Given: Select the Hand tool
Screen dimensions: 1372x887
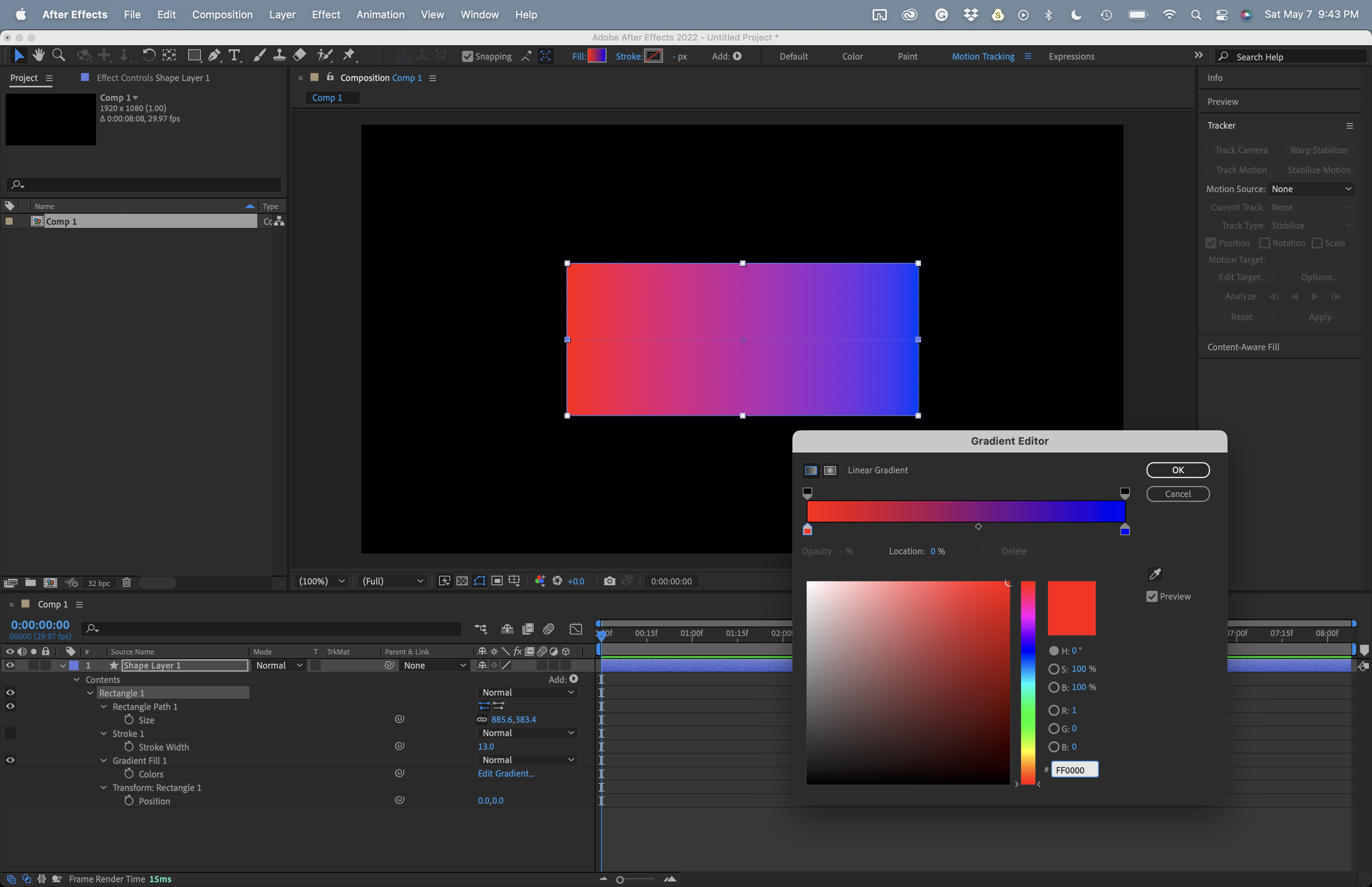Looking at the screenshot, I should [x=39, y=55].
